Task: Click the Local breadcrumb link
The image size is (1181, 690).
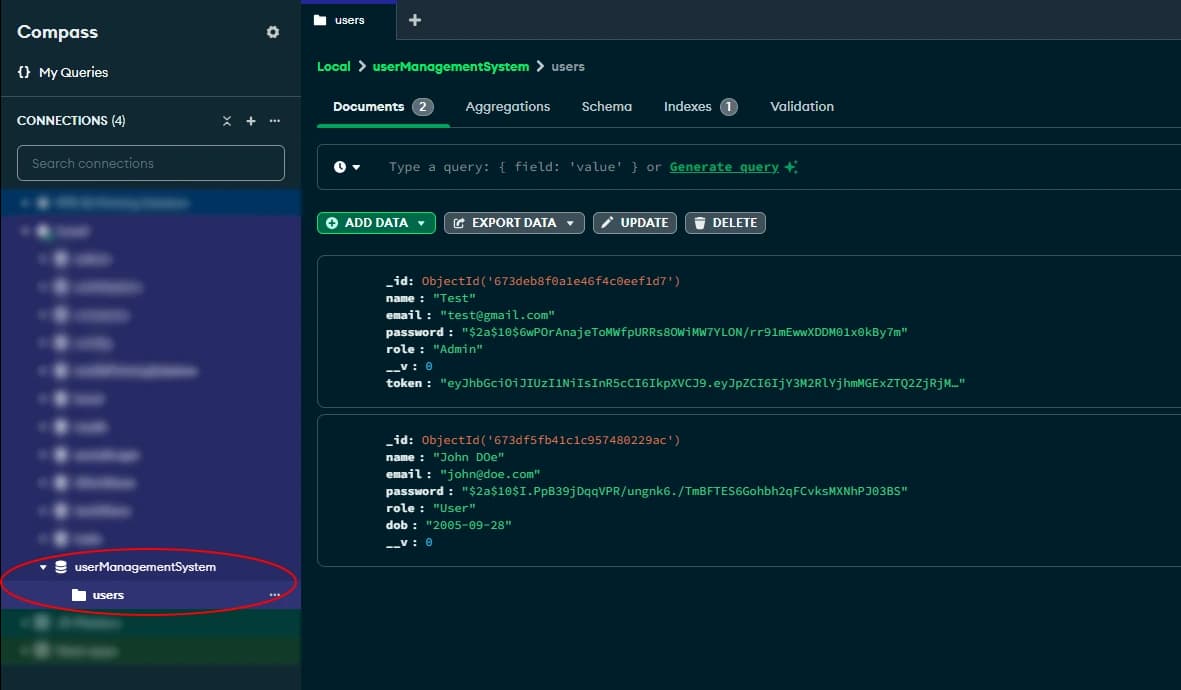Action: pyautogui.click(x=333, y=66)
